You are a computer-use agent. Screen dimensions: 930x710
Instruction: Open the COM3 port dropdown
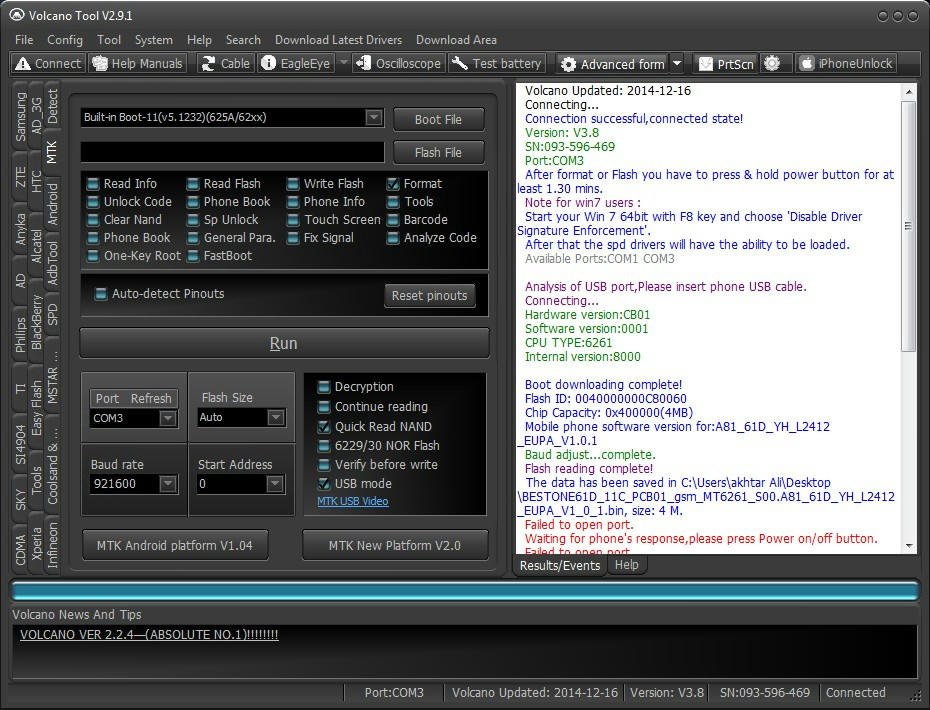tap(168, 418)
